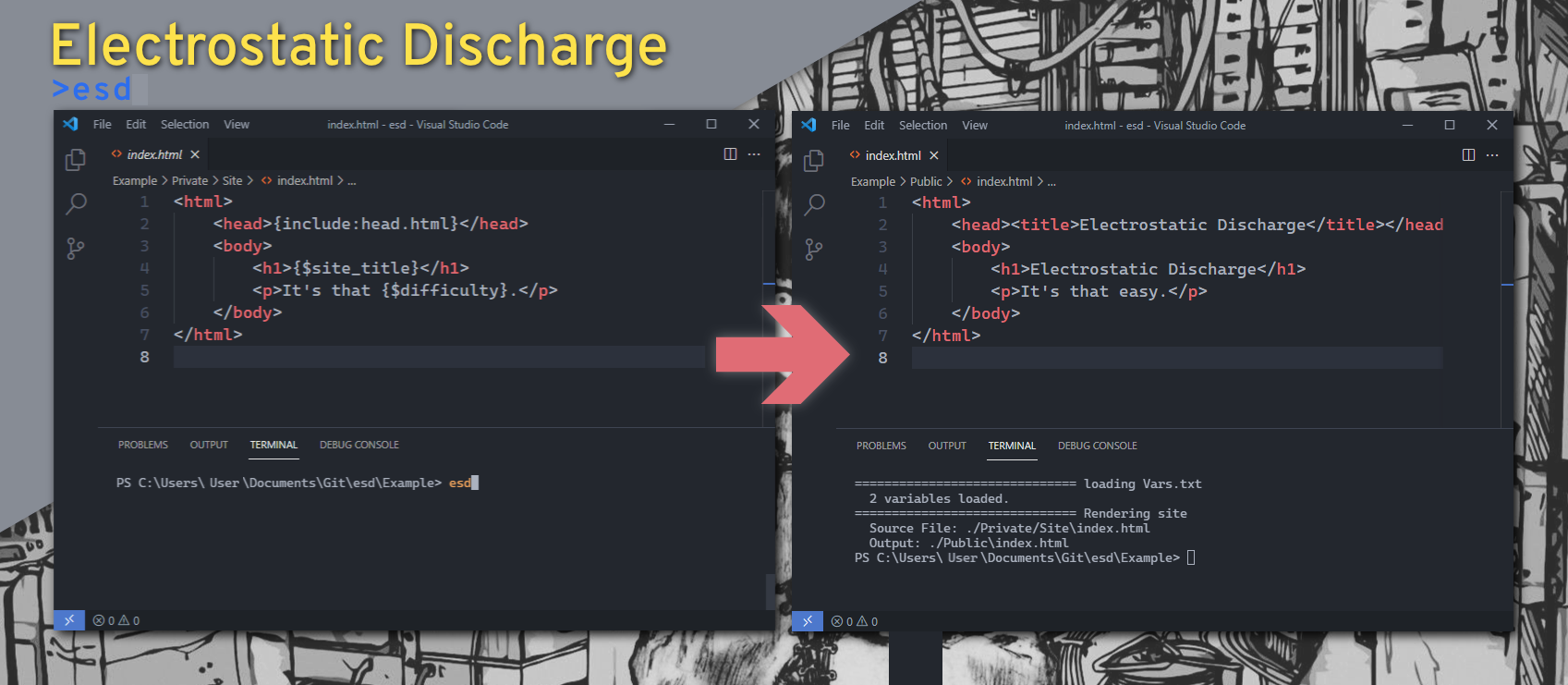Split editor in right window
This screenshot has width=1568, height=685.
(x=1468, y=155)
